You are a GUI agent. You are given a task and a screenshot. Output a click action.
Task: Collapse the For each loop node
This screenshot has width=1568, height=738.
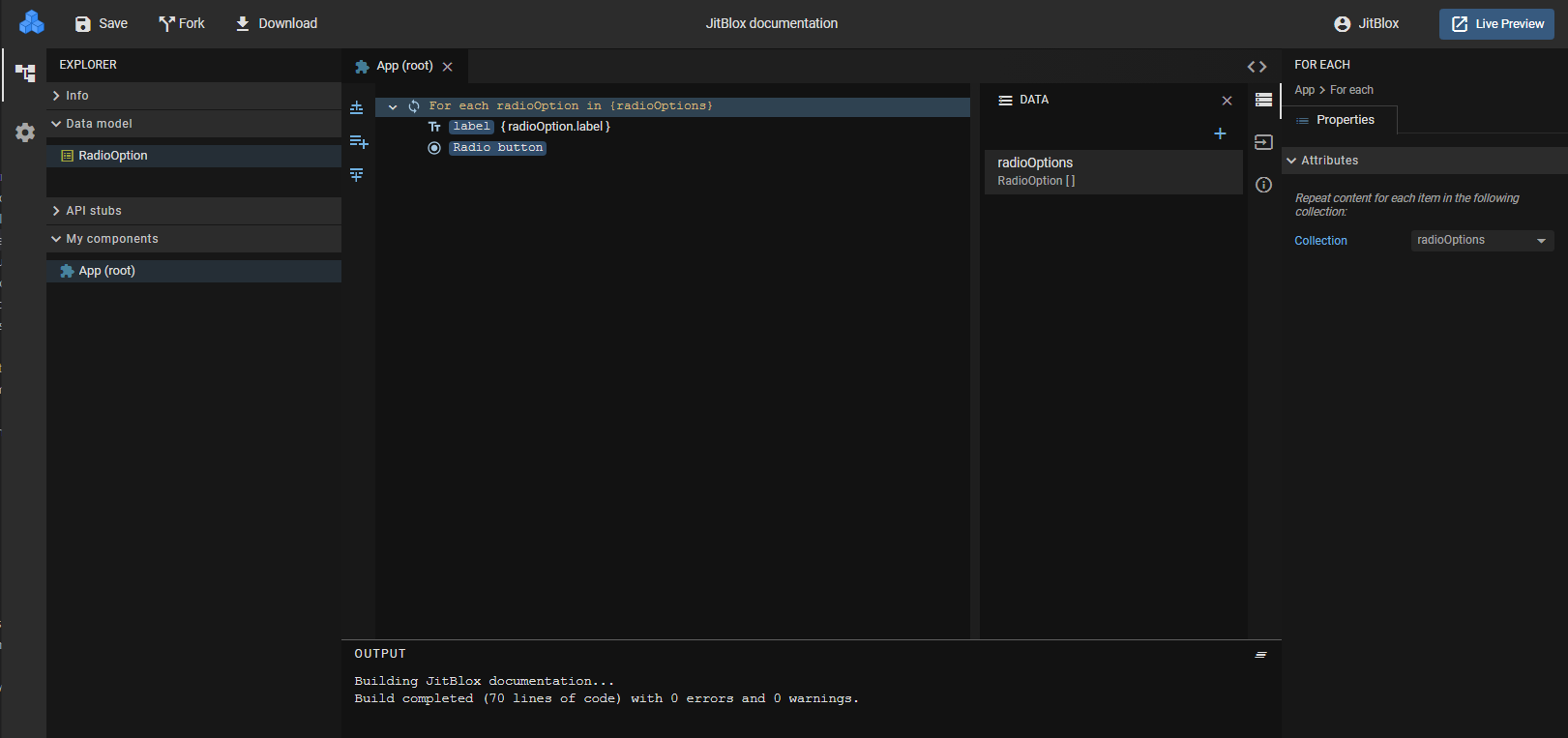[393, 106]
